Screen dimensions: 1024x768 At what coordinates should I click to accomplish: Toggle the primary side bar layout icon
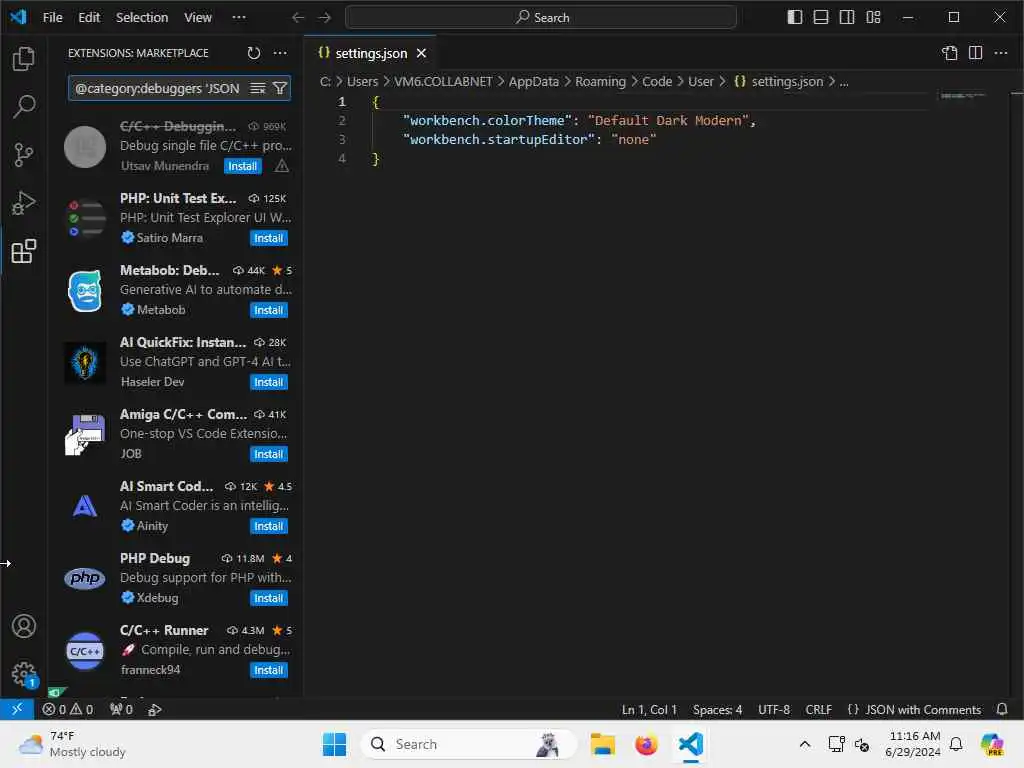(795, 18)
